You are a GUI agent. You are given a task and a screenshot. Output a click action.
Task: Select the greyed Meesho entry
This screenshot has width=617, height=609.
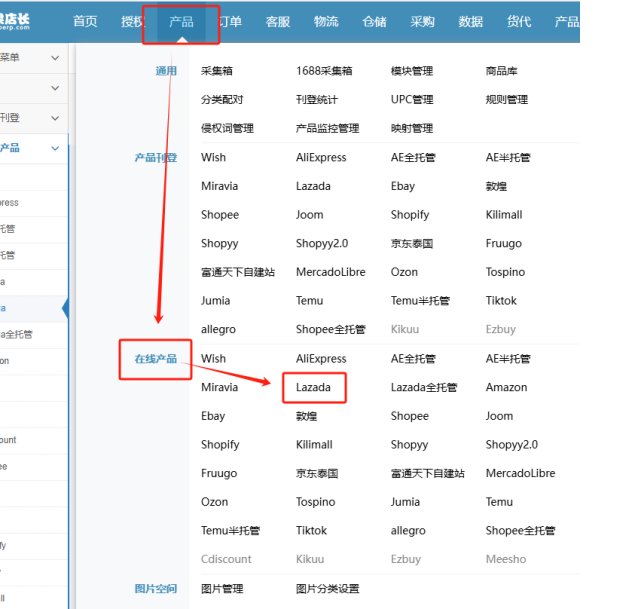[x=506, y=559]
